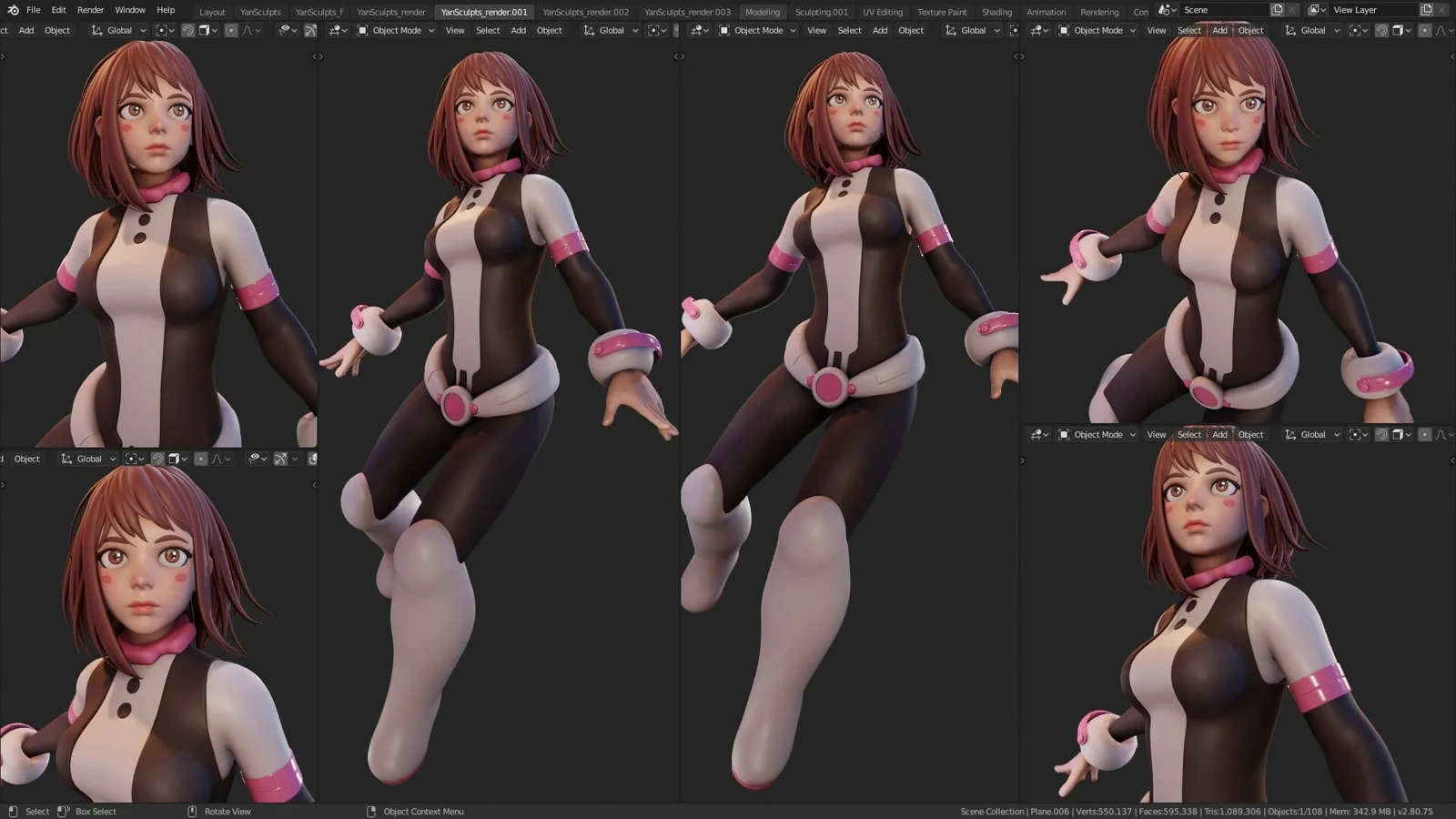Click the Scene name input field
This screenshot has width=1456, height=819.
coord(1224,9)
